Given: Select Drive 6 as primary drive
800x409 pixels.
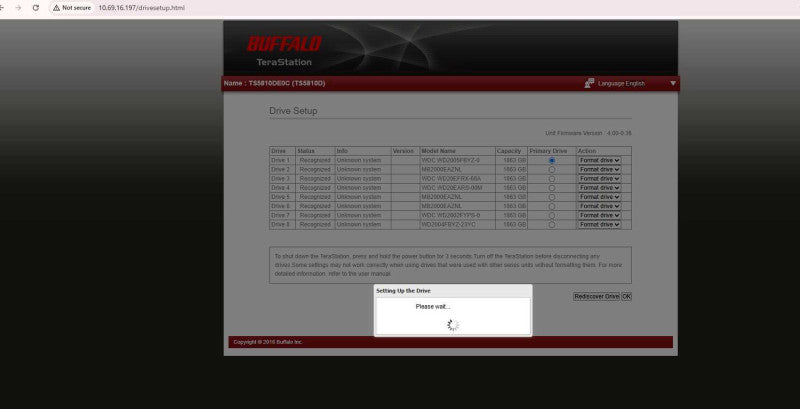Looking at the screenshot, I should pos(552,206).
